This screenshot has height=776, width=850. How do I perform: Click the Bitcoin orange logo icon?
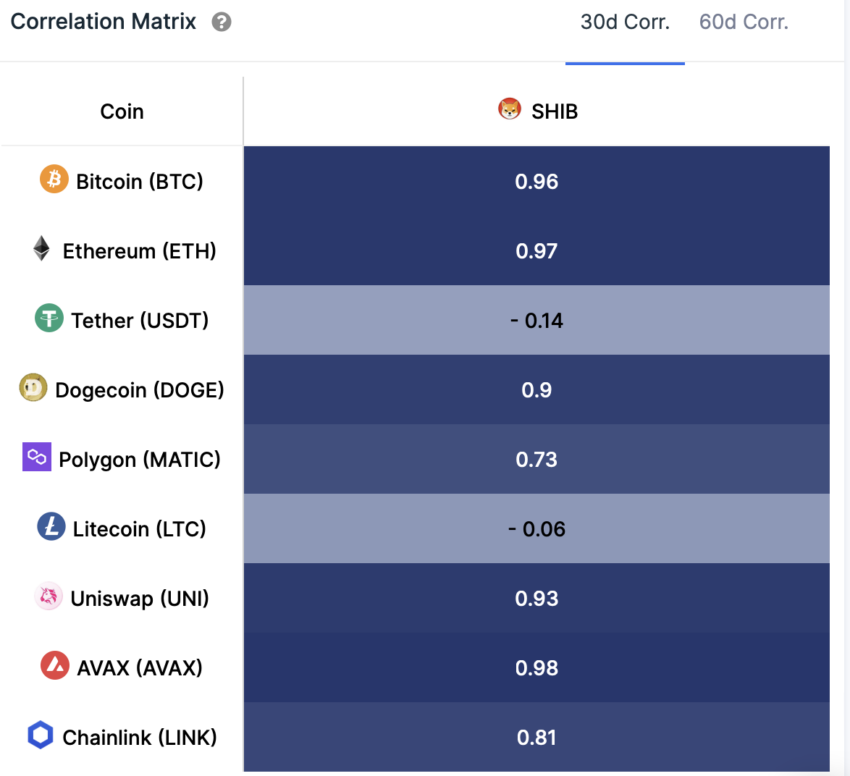[x=54, y=179]
